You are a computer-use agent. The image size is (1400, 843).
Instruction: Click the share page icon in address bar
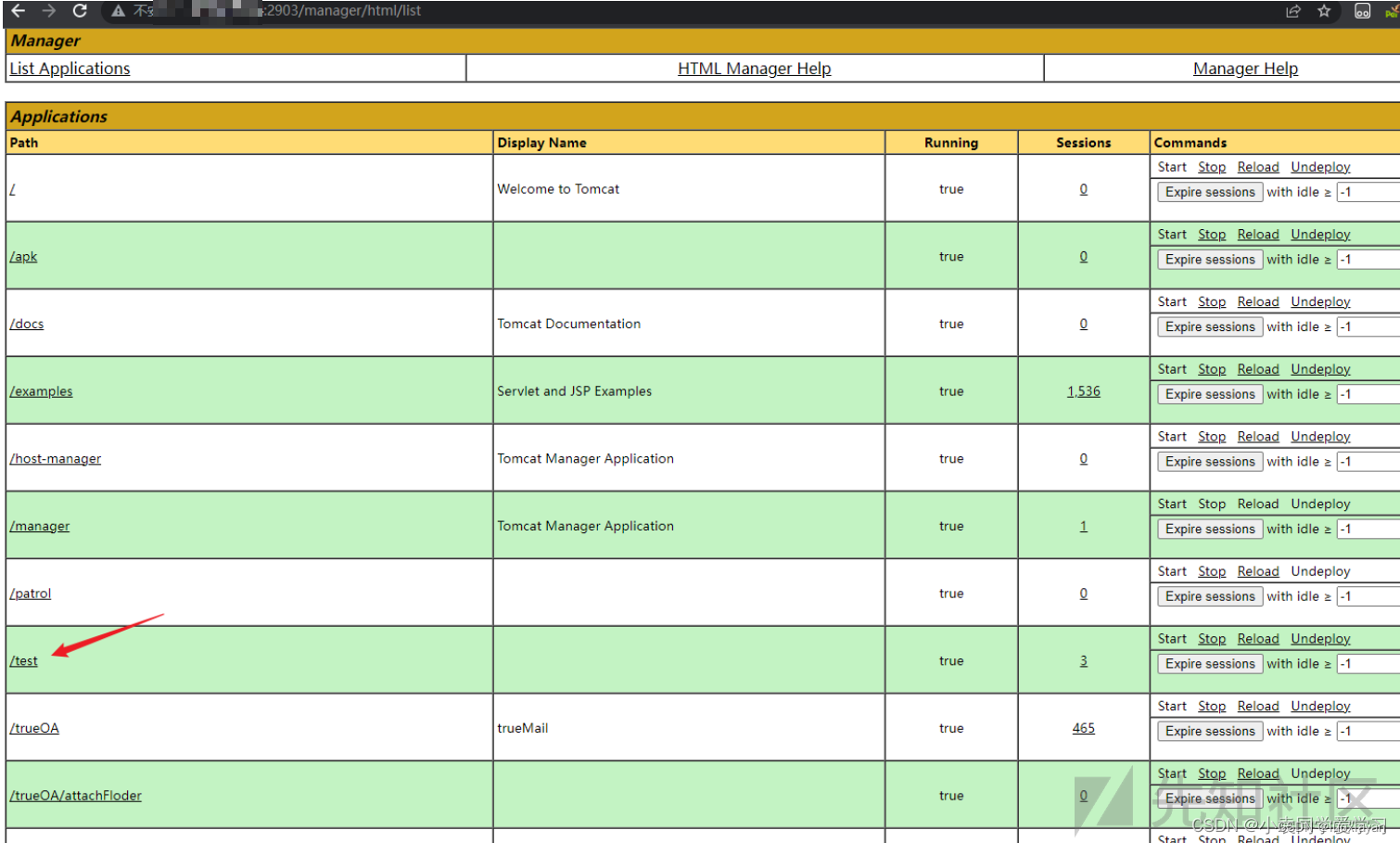click(1293, 11)
